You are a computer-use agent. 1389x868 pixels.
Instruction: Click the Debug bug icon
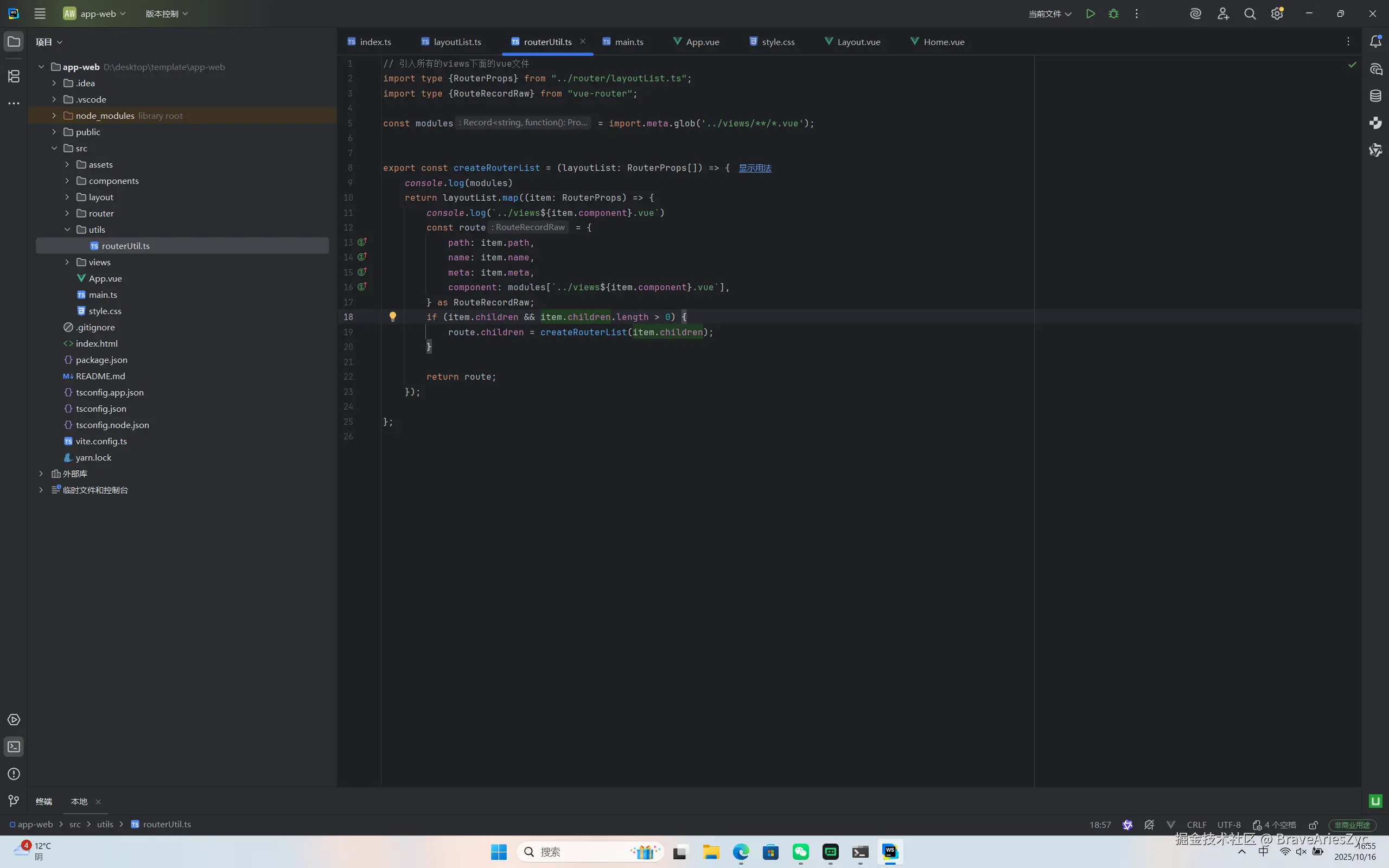point(1113,14)
